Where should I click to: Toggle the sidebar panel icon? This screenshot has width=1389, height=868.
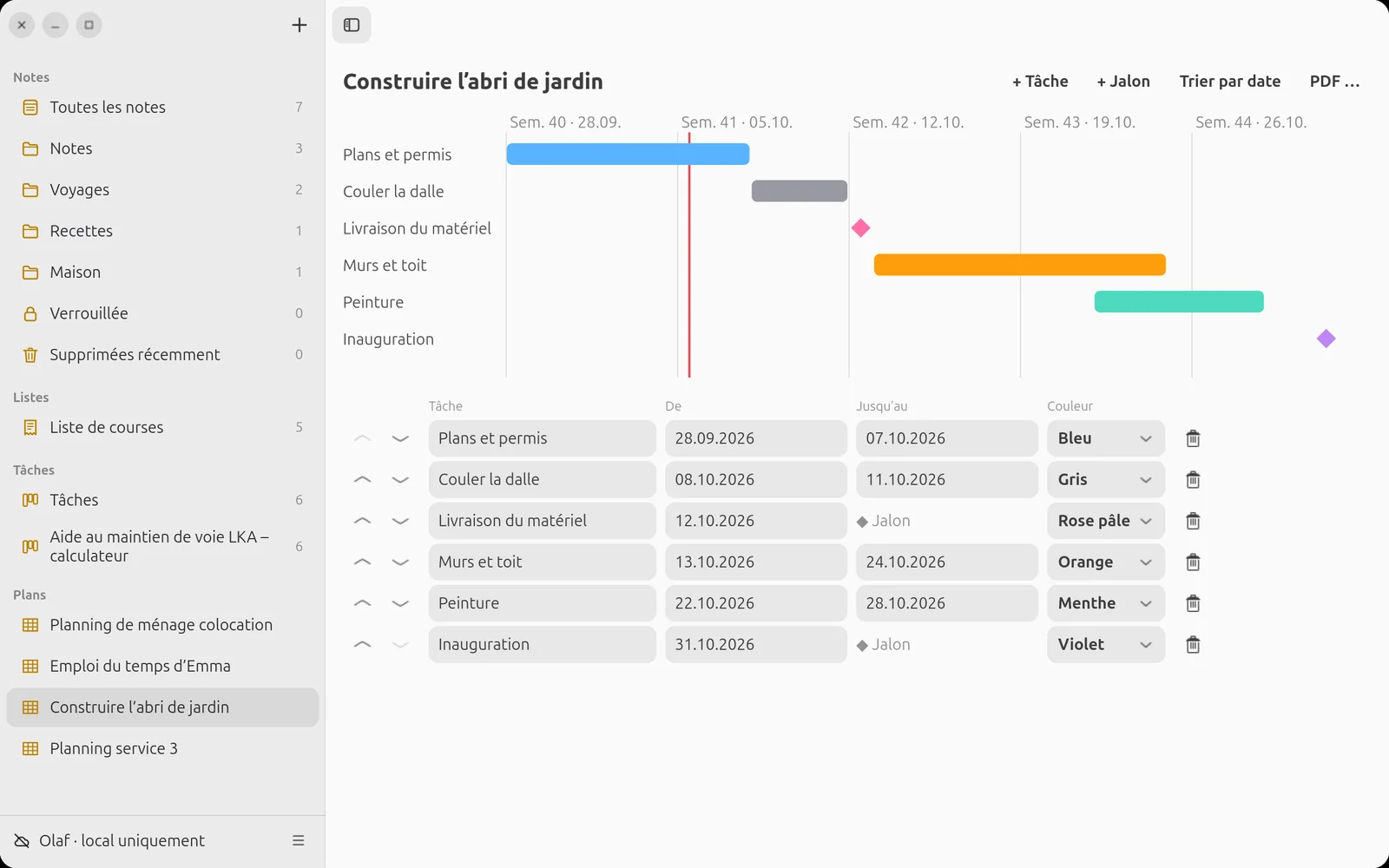352,25
